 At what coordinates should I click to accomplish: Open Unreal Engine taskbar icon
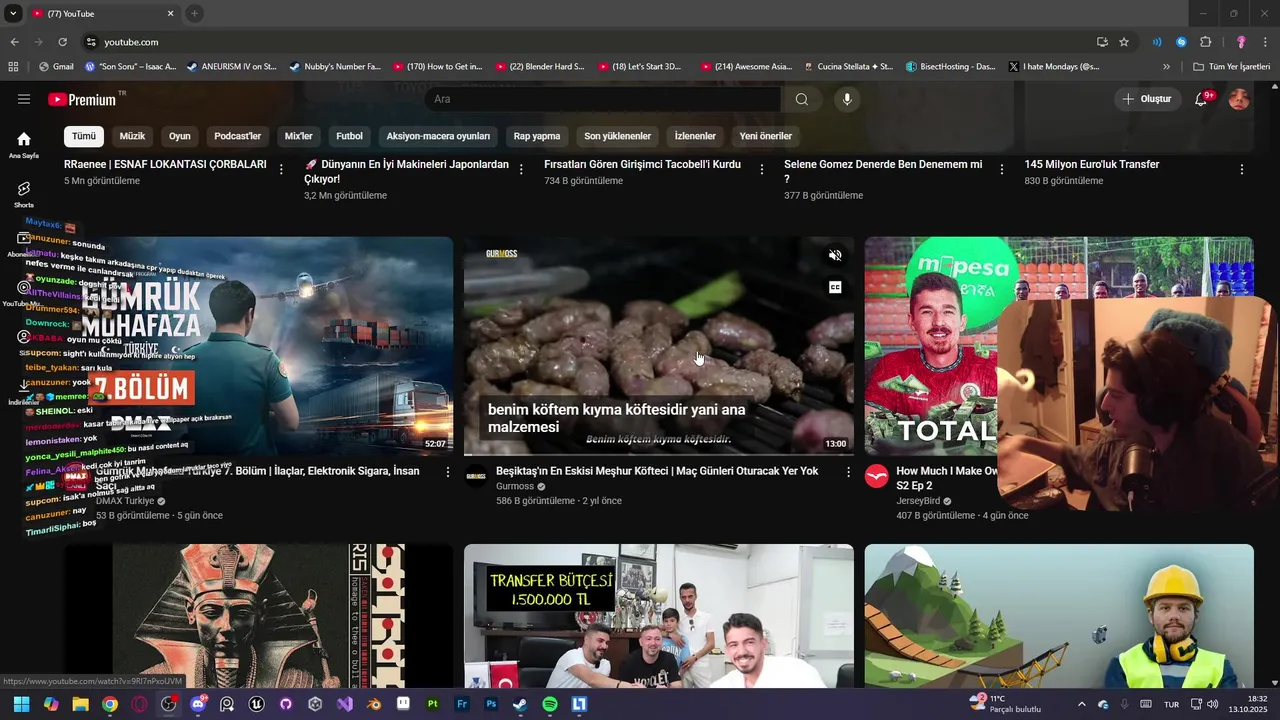pyautogui.click(x=257, y=704)
